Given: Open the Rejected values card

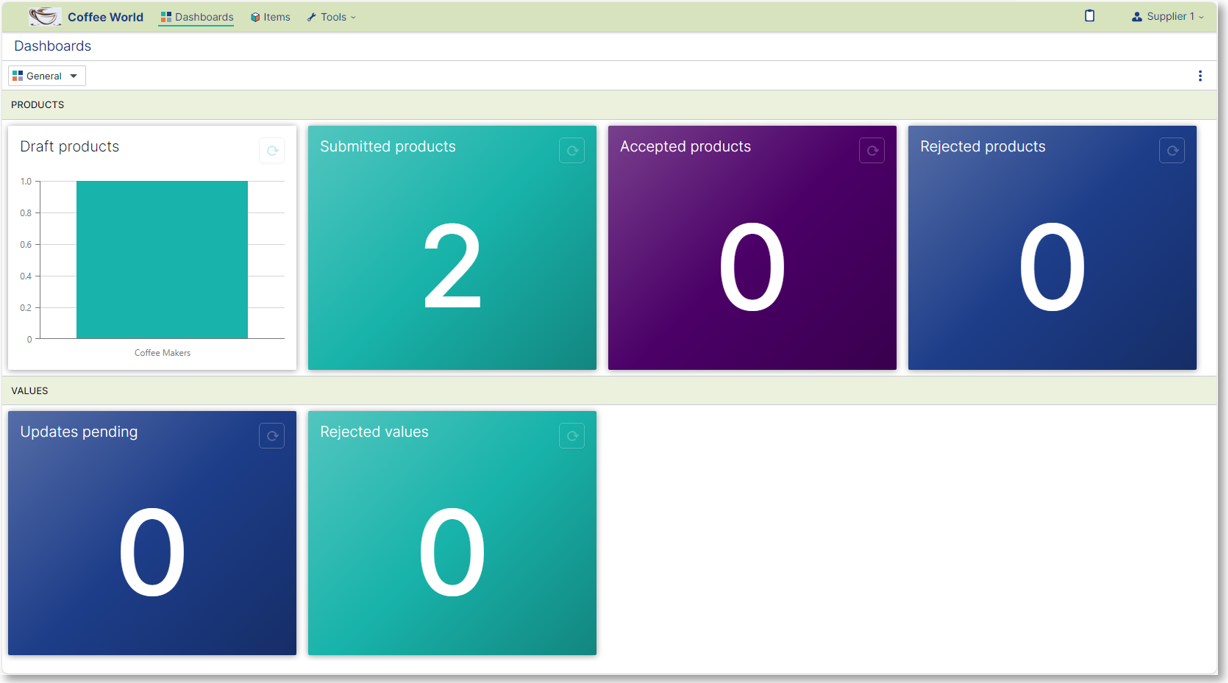Looking at the screenshot, I should pyautogui.click(x=452, y=533).
